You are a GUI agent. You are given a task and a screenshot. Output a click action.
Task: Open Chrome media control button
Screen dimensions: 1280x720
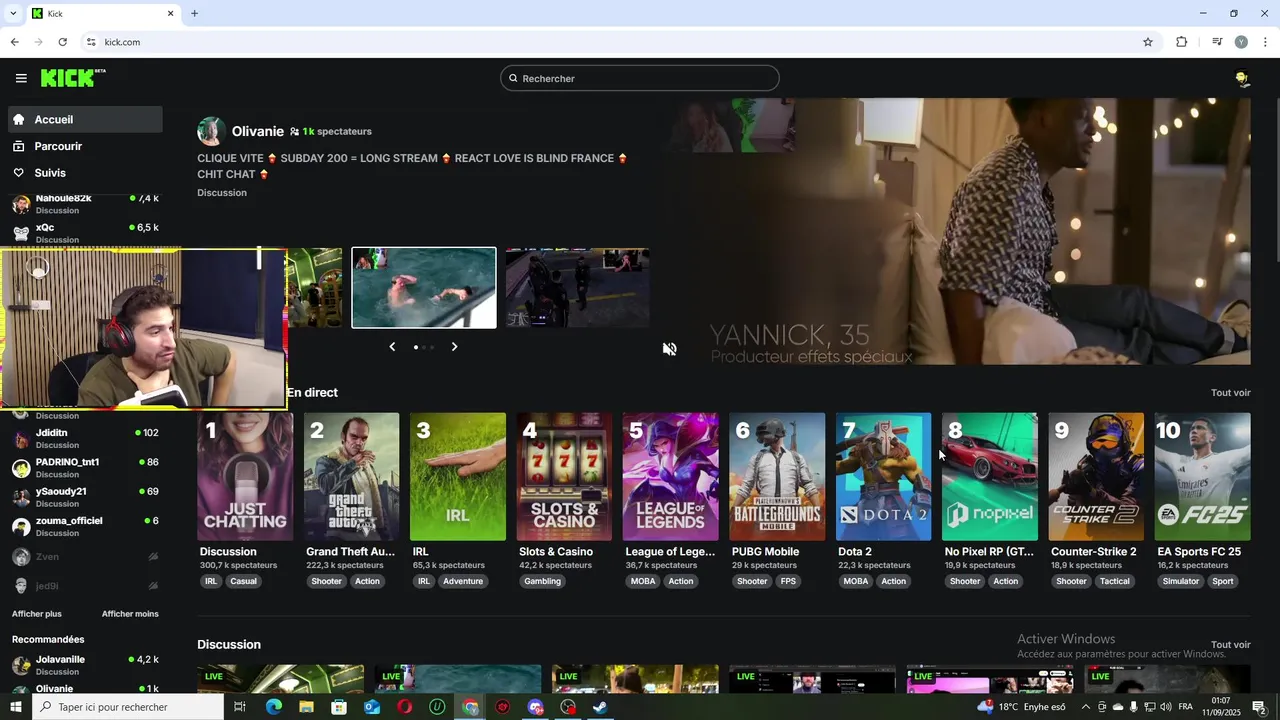click(x=1217, y=42)
